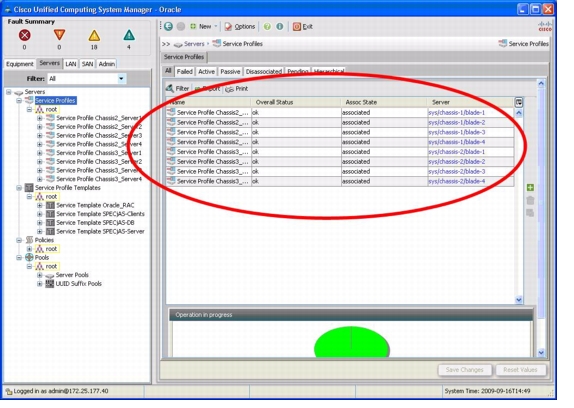This screenshot has height=408, width=574.
Task: Click the Reset Values button
Action: click(x=520, y=370)
